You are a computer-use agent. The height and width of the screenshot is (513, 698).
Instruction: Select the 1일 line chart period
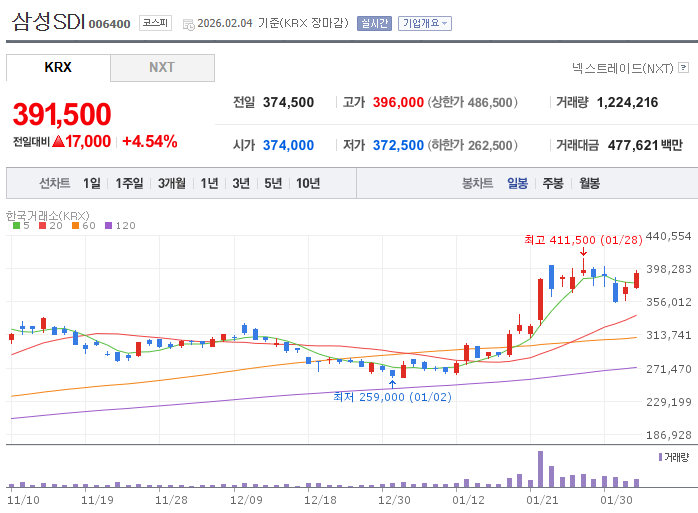click(x=92, y=183)
